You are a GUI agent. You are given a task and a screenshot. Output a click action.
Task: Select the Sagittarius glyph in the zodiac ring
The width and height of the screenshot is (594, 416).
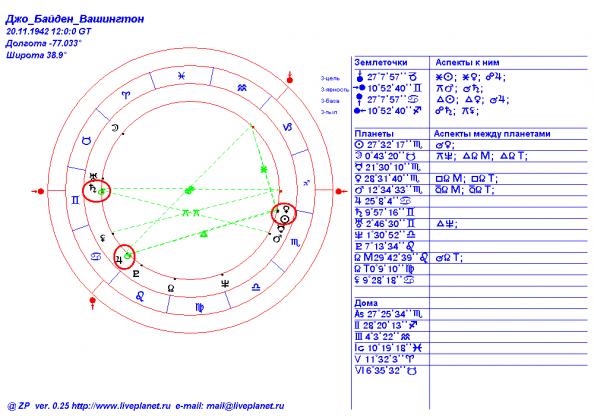tap(306, 183)
